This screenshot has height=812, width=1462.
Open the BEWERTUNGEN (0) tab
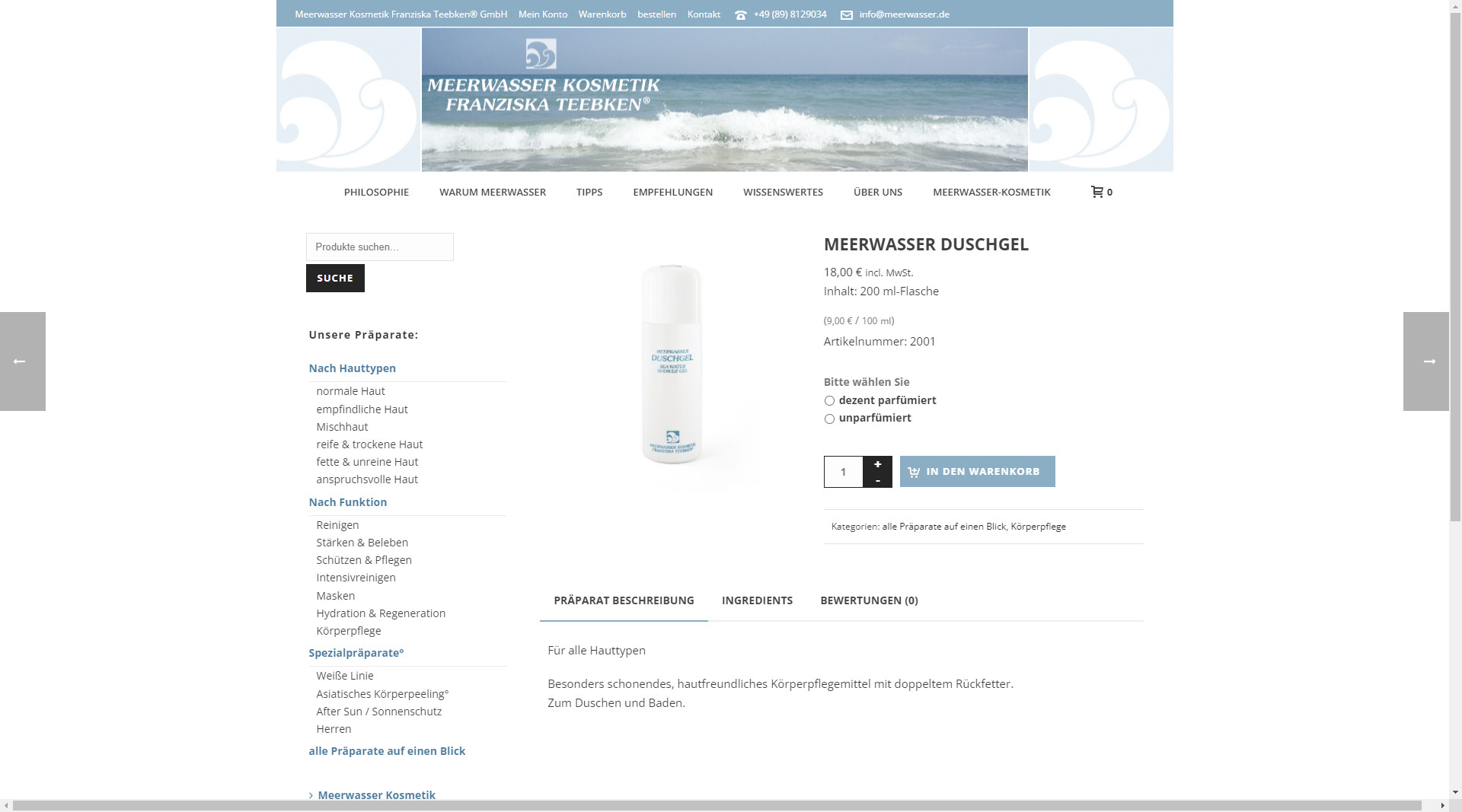(x=870, y=600)
